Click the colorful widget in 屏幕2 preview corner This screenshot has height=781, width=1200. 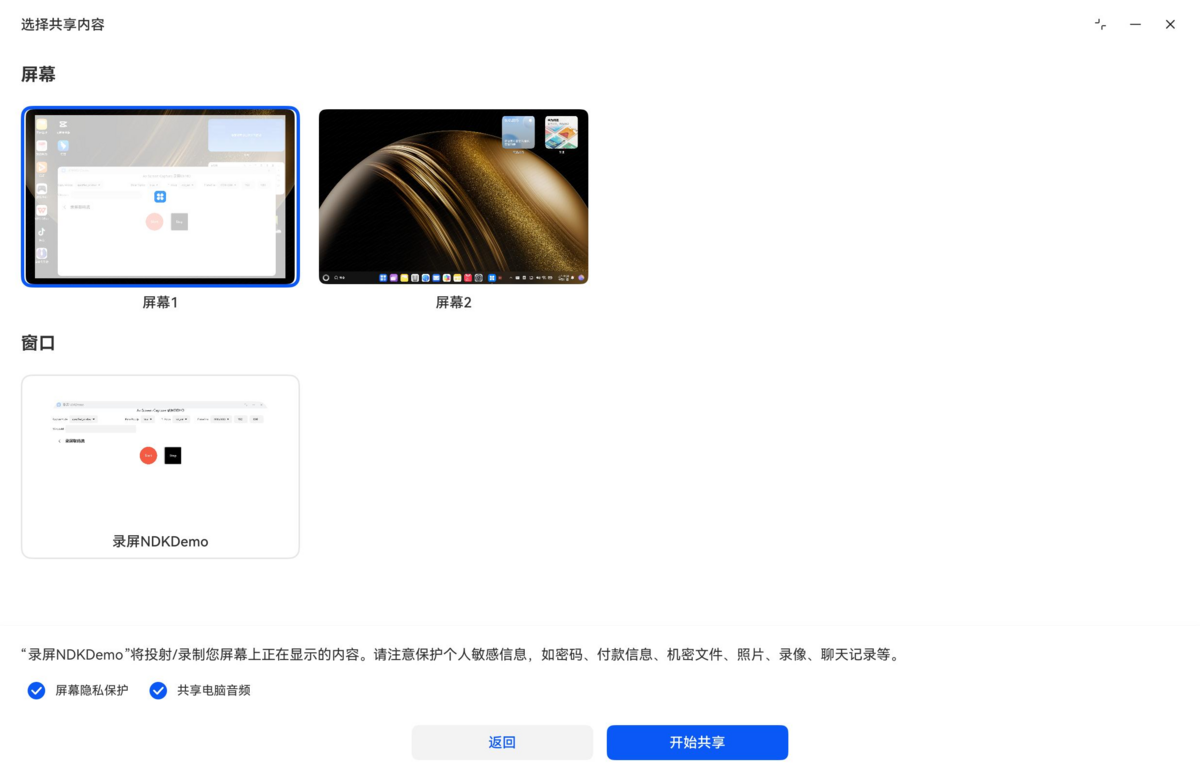[x=561, y=132]
